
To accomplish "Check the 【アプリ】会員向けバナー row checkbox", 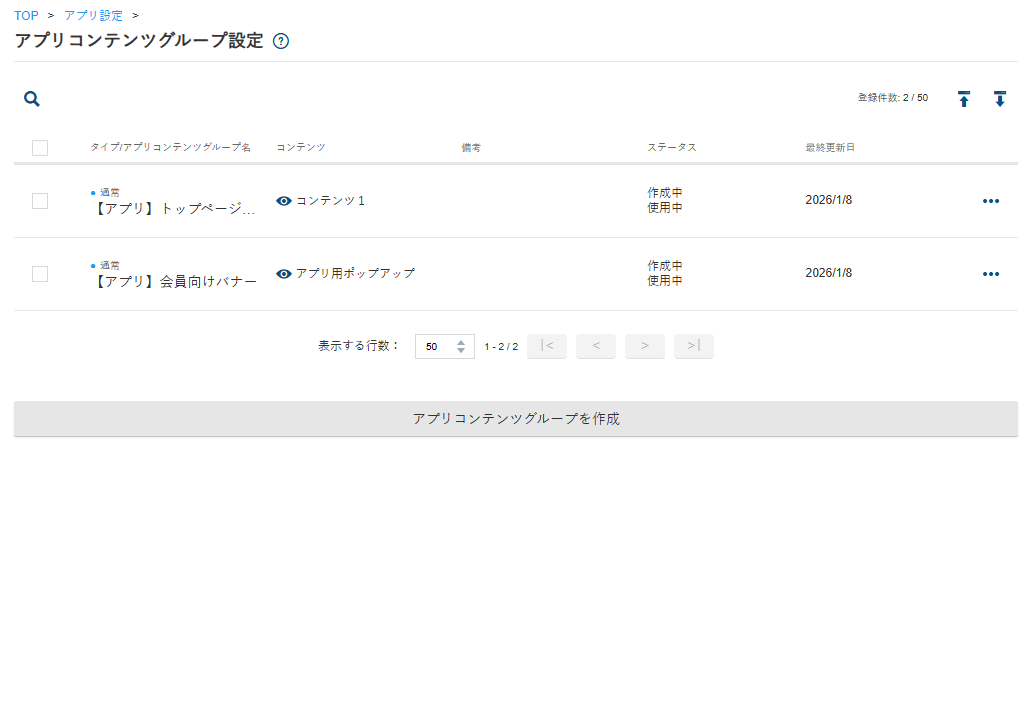I will [x=40, y=274].
